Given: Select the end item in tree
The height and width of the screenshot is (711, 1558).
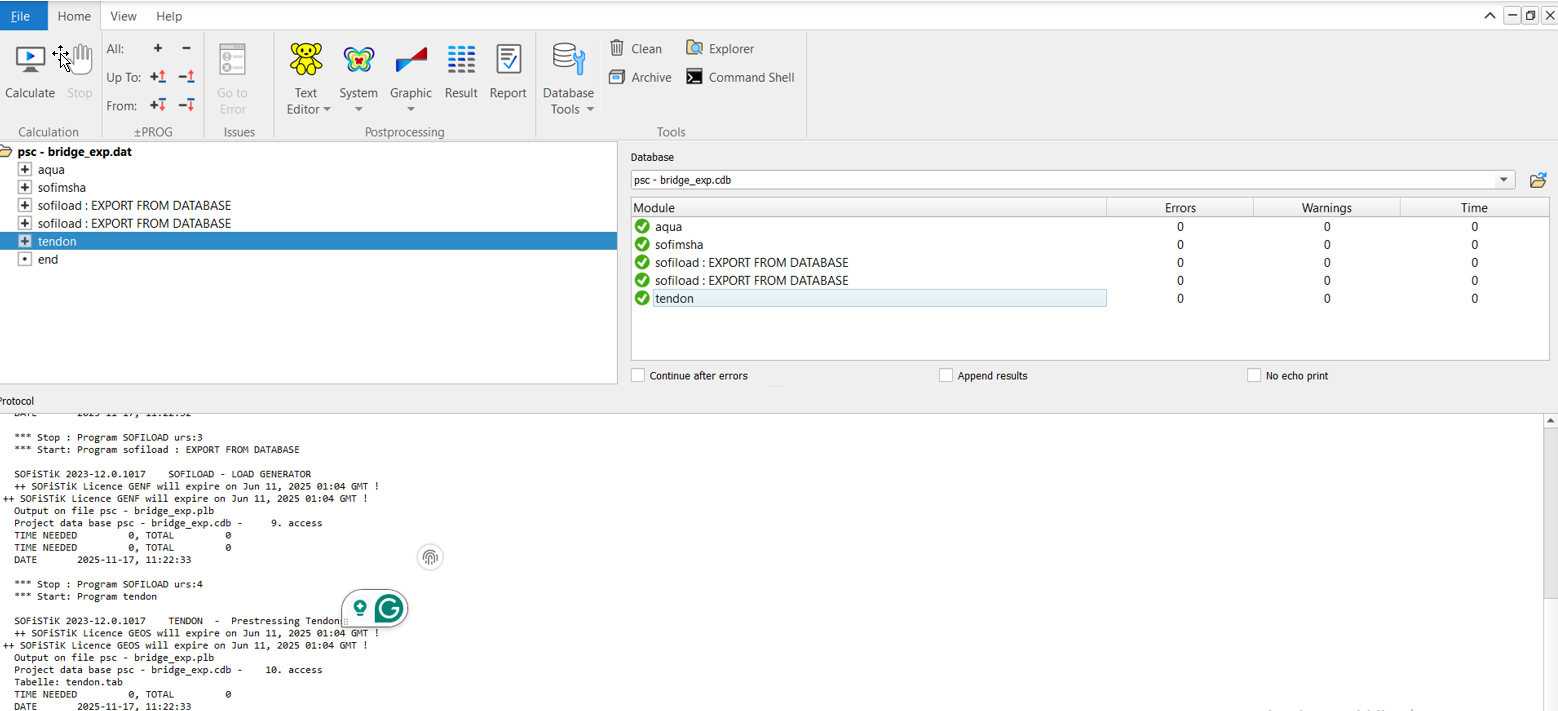Looking at the screenshot, I should pyautogui.click(x=48, y=259).
